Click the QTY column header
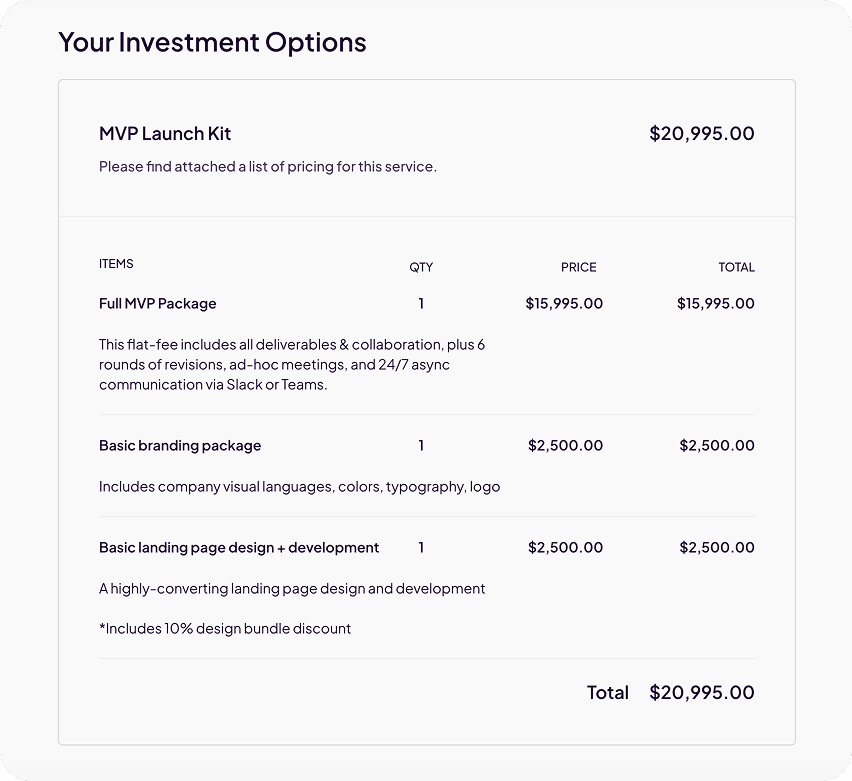852x781 pixels. point(421,267)
